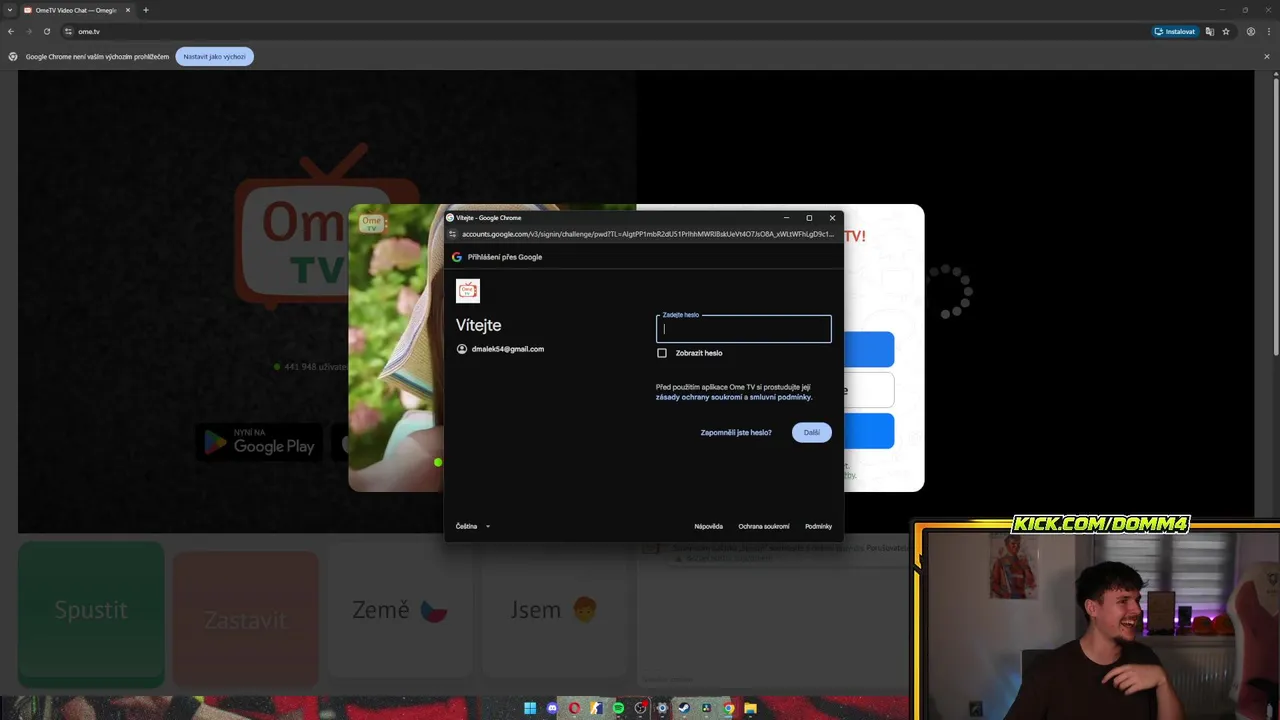Open the settings gear app in the taskbar

[662, 708]
